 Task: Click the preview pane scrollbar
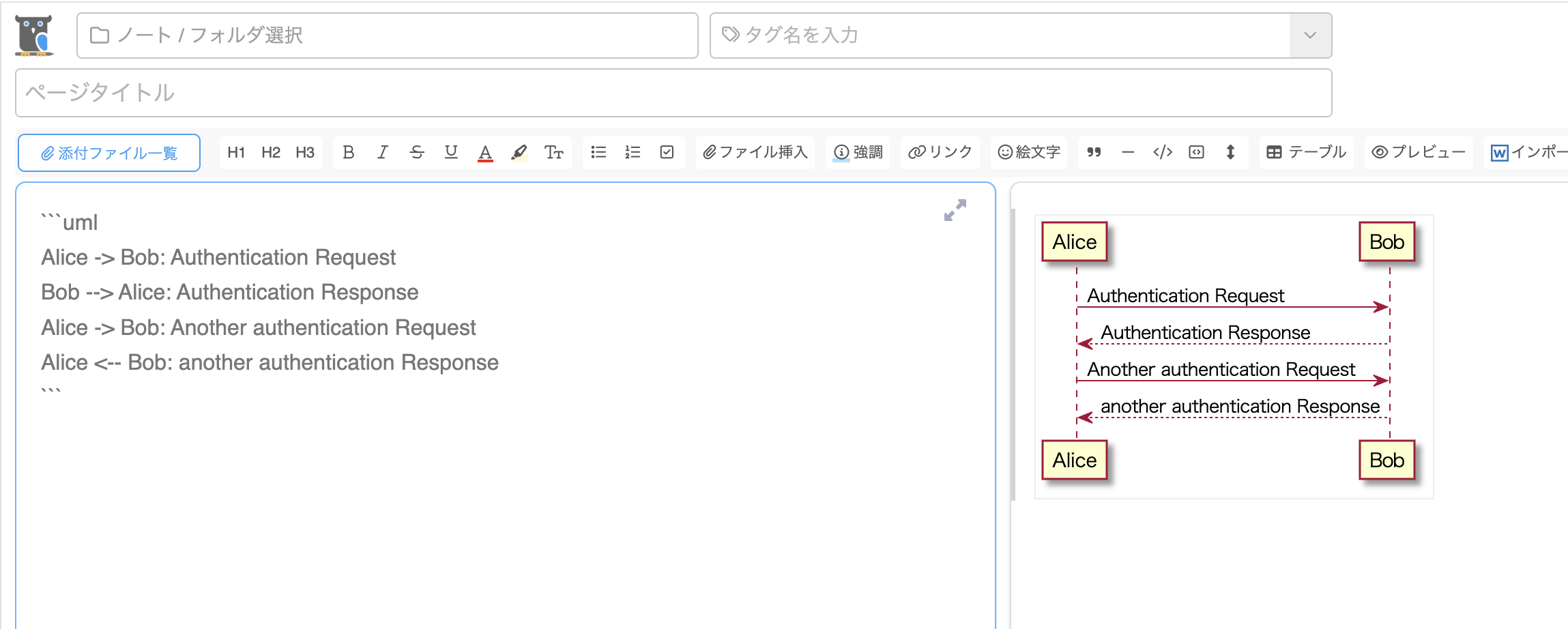click(x=1013, y=355)
